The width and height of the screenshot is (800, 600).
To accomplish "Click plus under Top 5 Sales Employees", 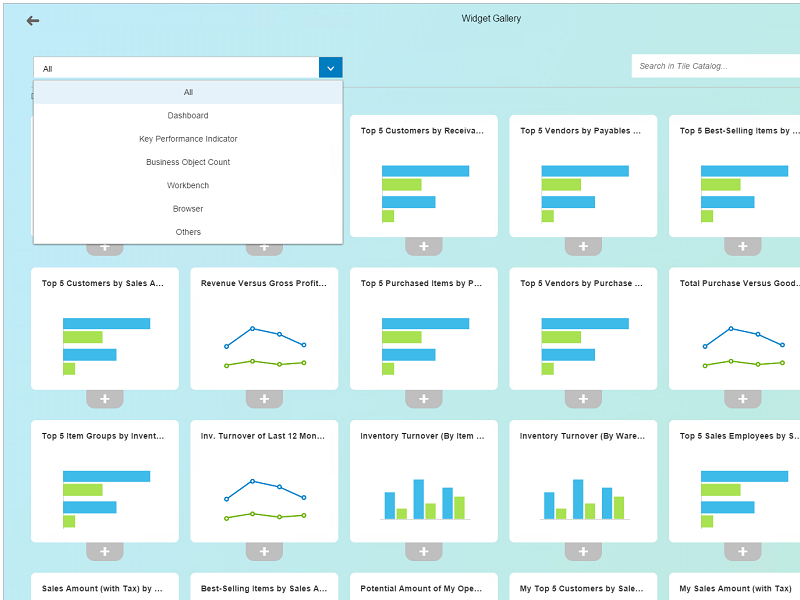I will coord(742,552).
